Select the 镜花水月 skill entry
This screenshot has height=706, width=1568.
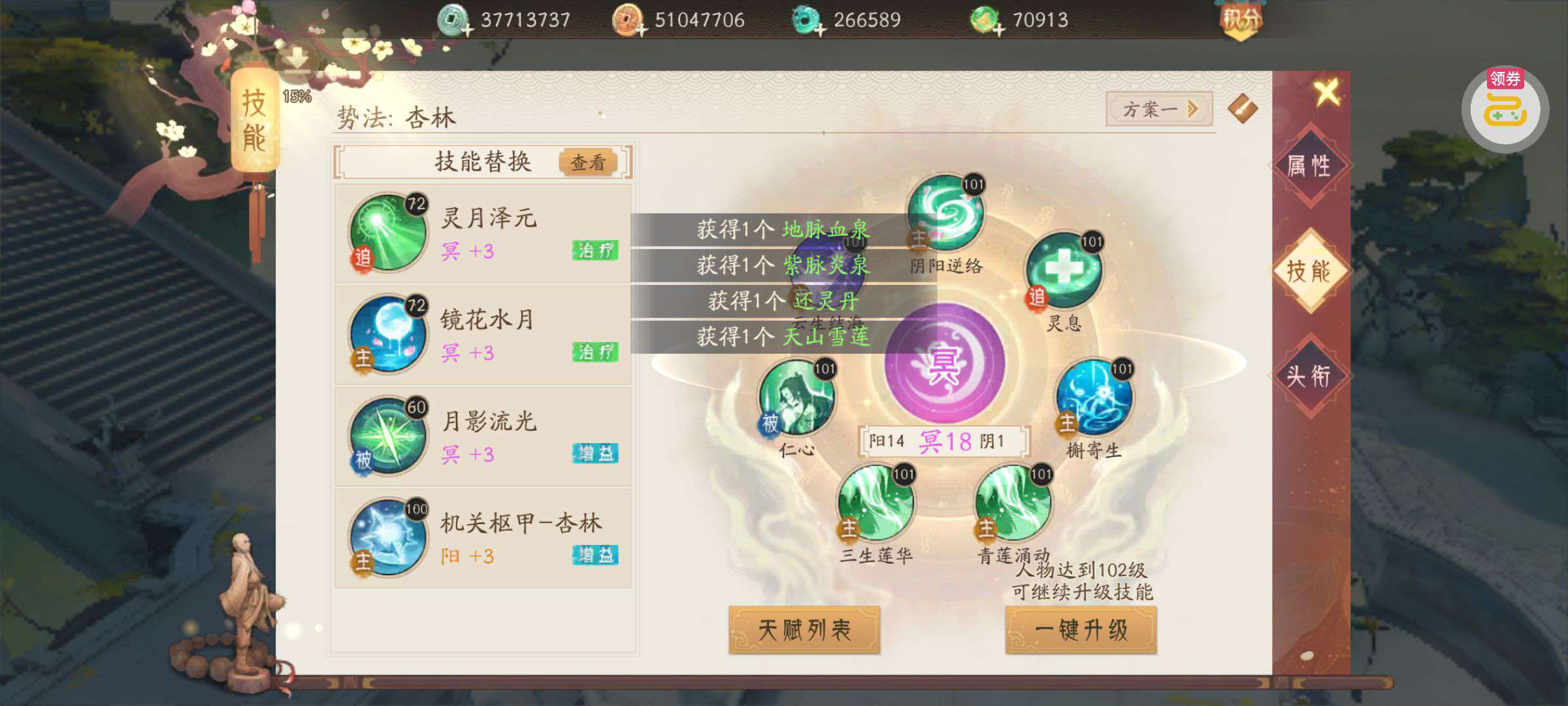[483, 335]
